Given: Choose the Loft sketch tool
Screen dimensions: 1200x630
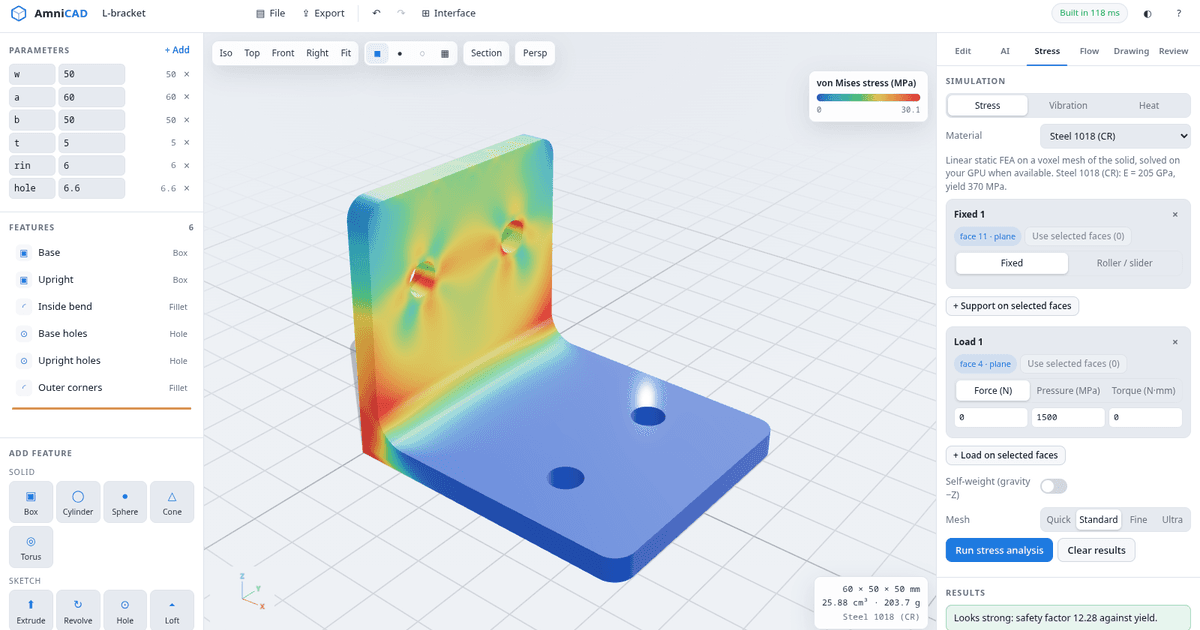Looking at the screenshot, I should (172, 610).
